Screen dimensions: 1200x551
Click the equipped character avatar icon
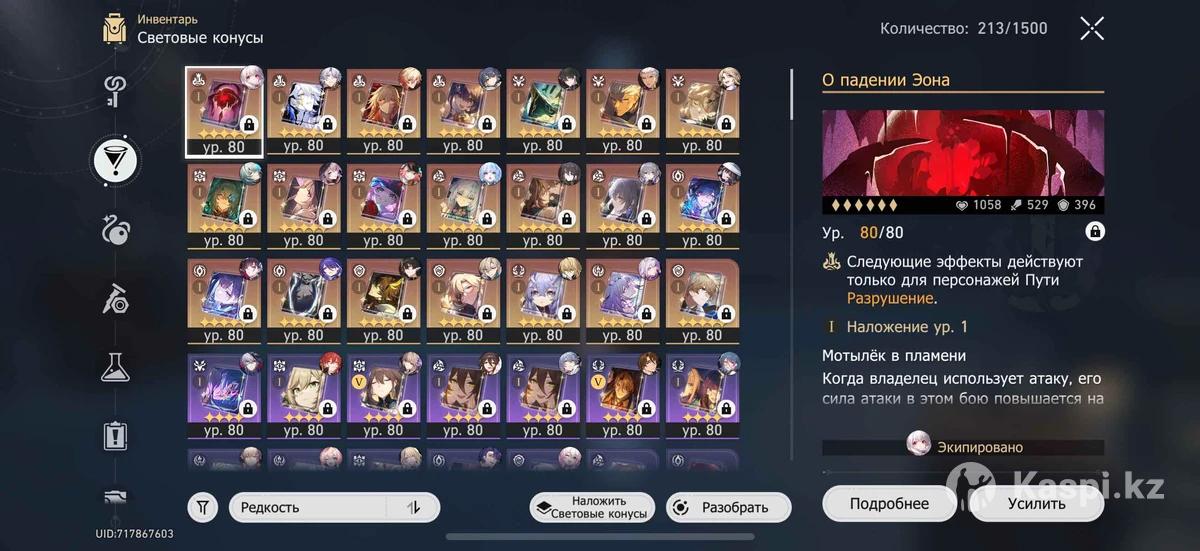pyautogui.click(x=918, y=447)
